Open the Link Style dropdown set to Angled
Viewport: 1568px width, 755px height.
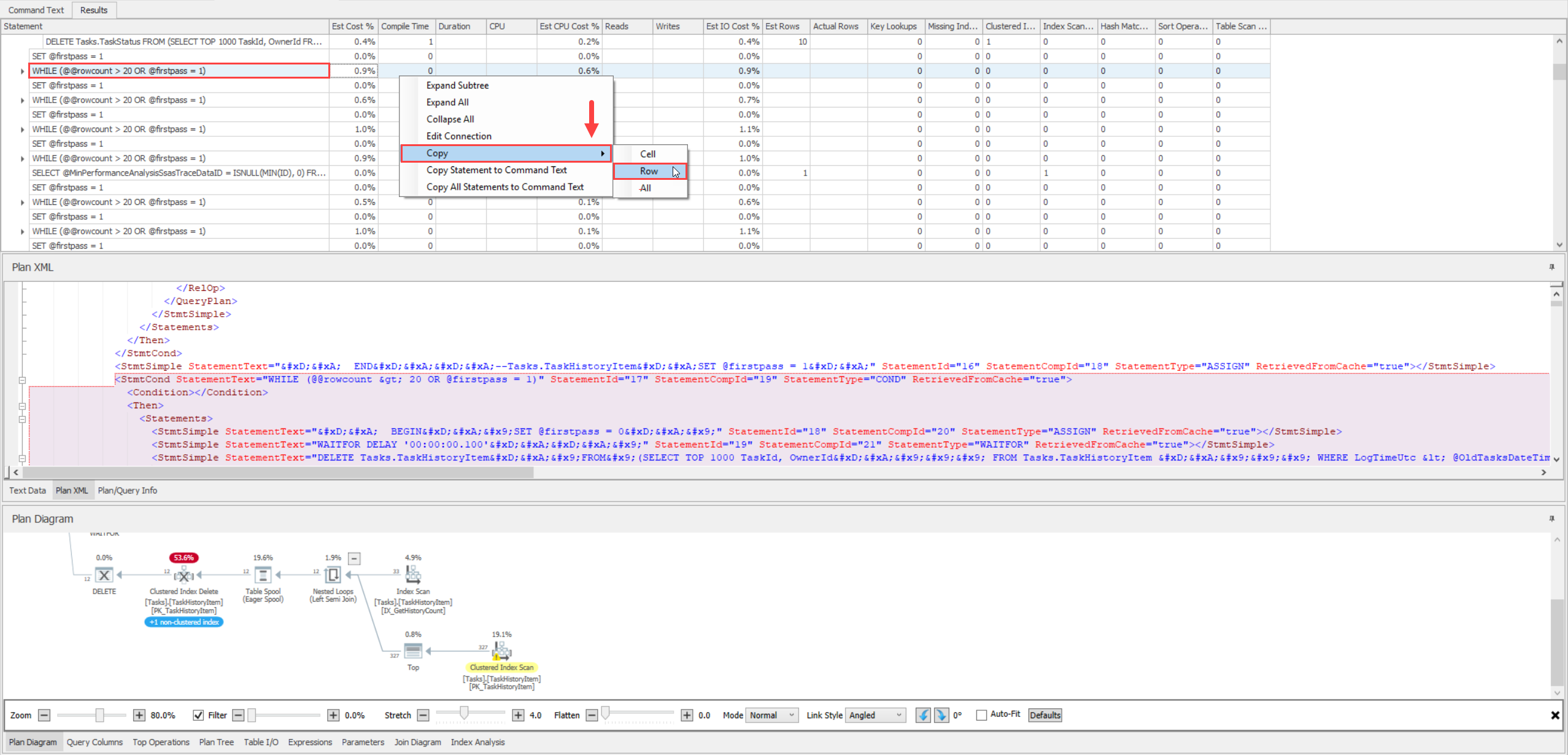pos(875,715)
